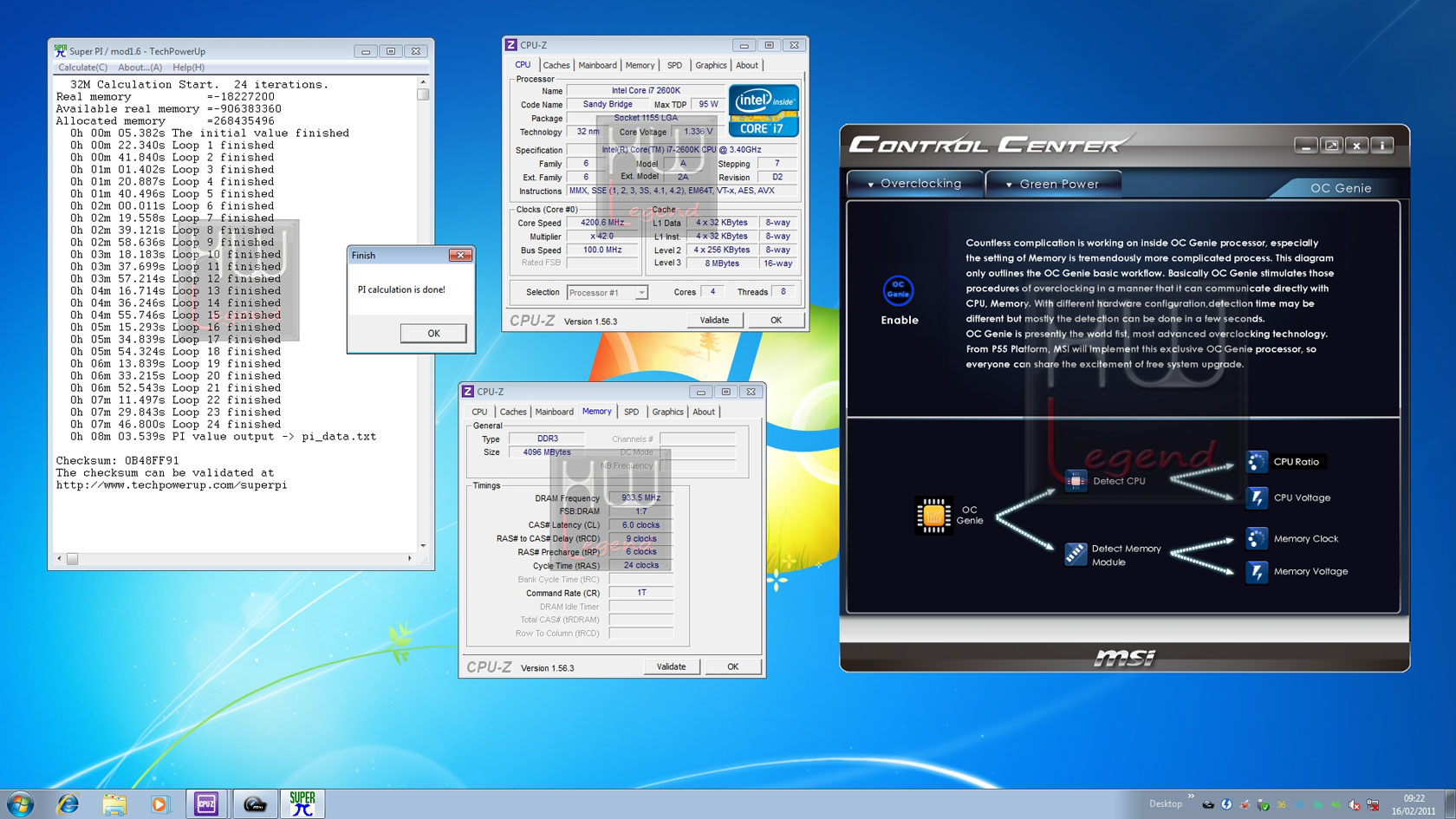
Task: Click the Memory Voltage lightning icon
Action: [1257, 571]
